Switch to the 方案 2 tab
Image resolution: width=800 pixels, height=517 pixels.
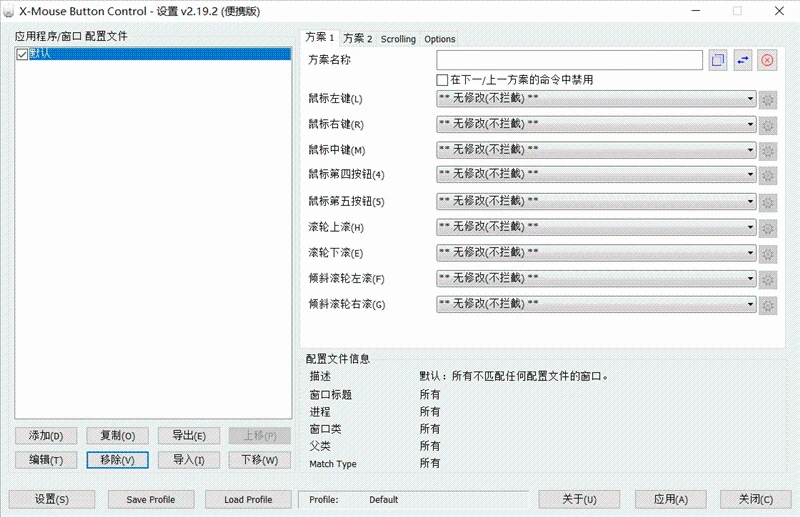[x=357, y=39]
